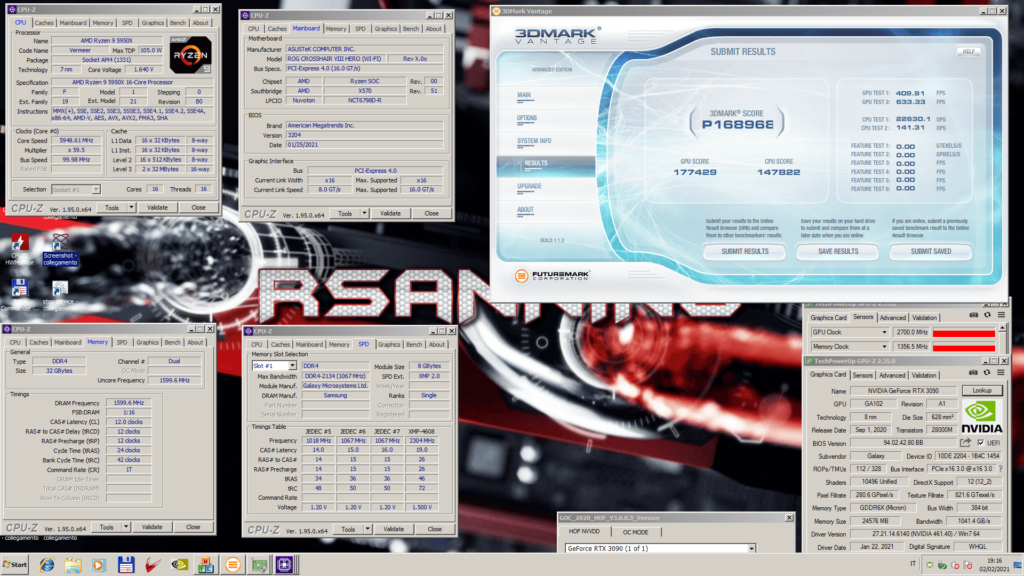1024x576 pixels.
Task: Switch to the orange 3DMark taskbar button
Action: [232, 565]
